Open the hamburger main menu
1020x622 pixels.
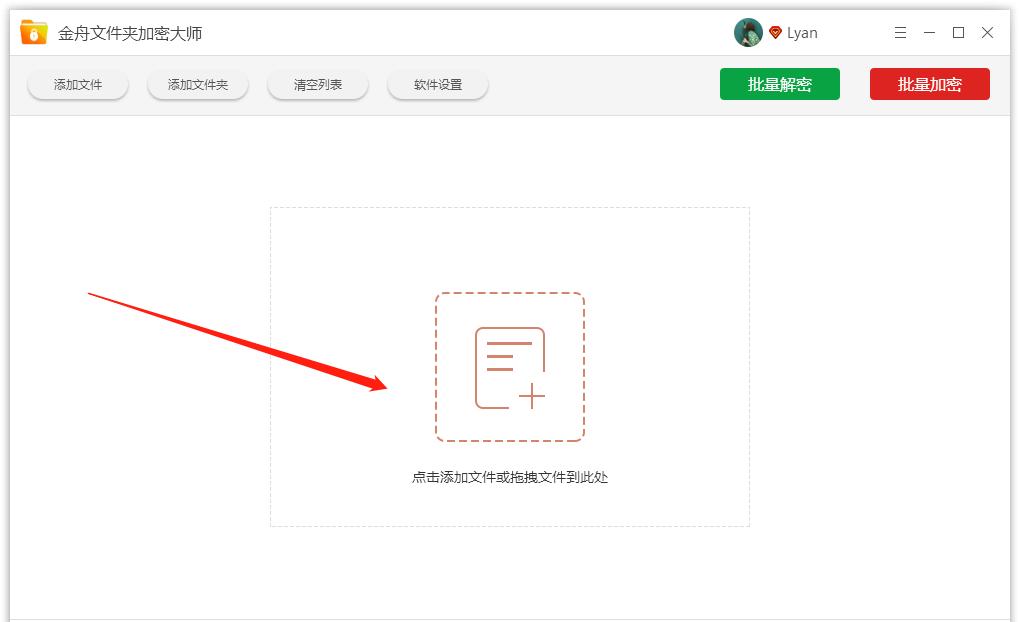point(899,32)
